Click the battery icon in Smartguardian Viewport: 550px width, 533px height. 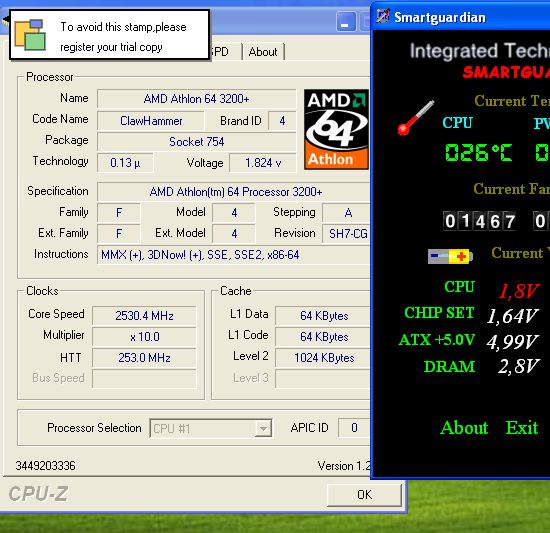tap(450, 256)
